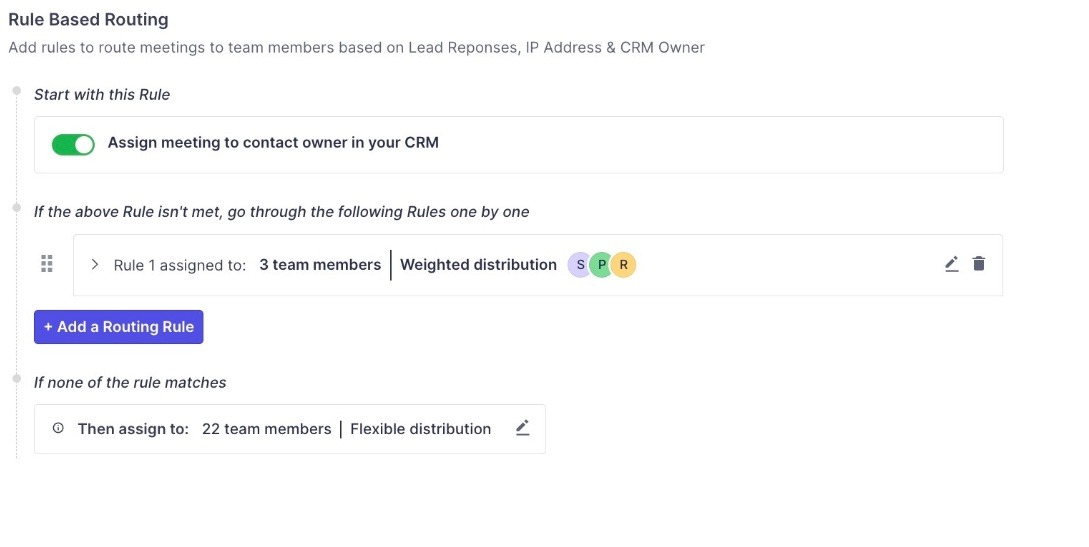The width and height of the screenshot is (1089, 547).
Task: Select the Flexible distribution label
Action: [420, 429]
